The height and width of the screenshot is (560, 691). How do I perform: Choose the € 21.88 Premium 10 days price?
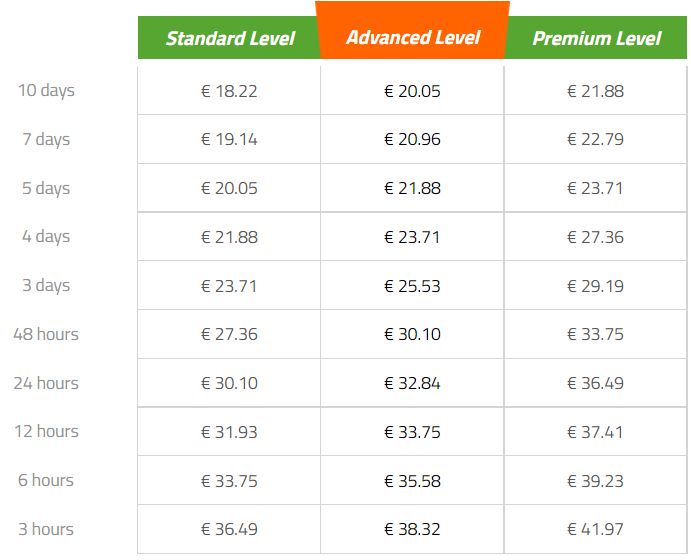[x=595, y=91]
